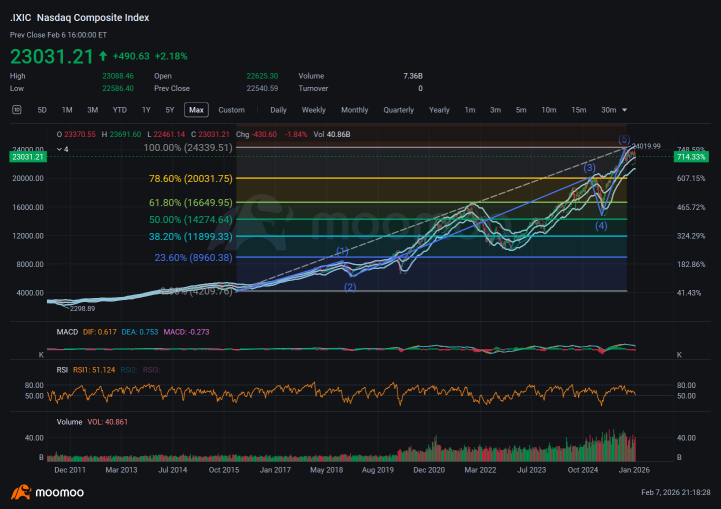Click the Dec 2020 date axis label
The height and width of the screenshot is (509, 721).
point(429,470)
